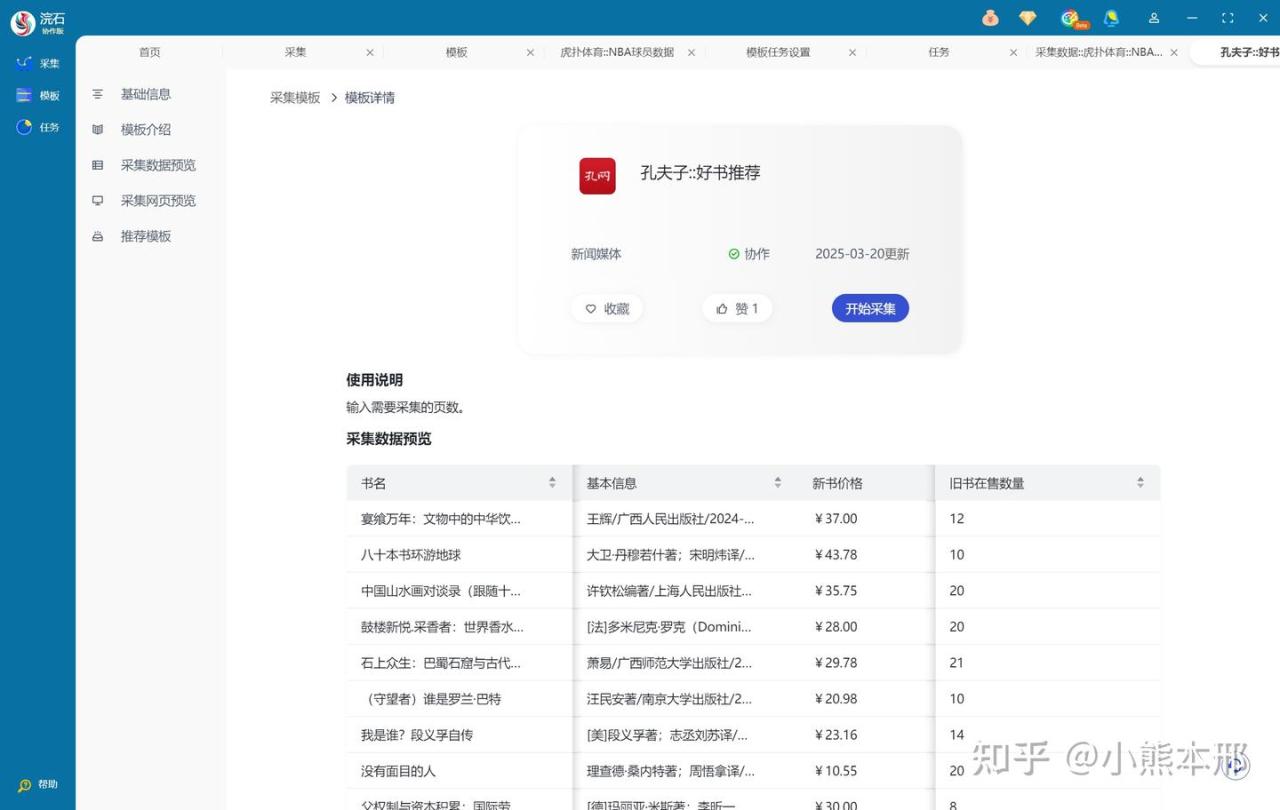The width and height of the screenshot is (1280, 810).
Task: Open the user account icon
Action: click(1154, 18)
